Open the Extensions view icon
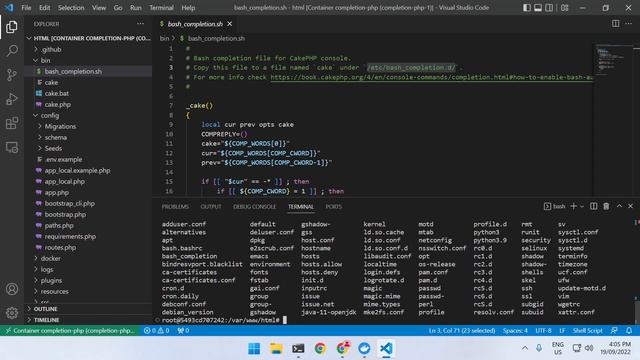This screenshot has width=640, height=360. tap(12, 123)
